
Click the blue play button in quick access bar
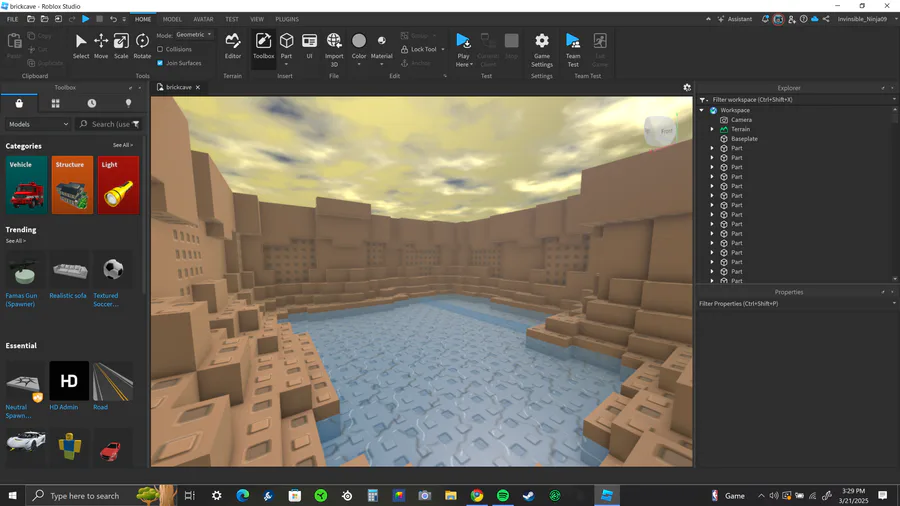click(86, 19)
